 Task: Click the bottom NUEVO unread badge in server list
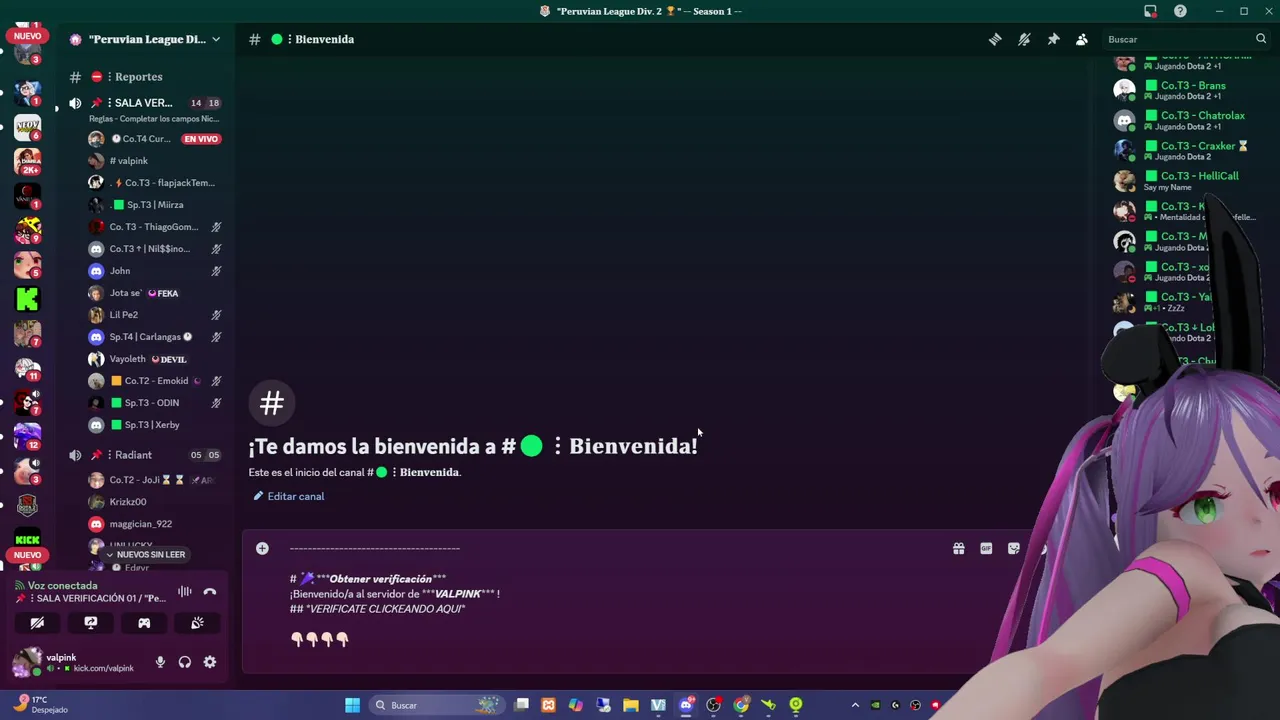point(27,555)
